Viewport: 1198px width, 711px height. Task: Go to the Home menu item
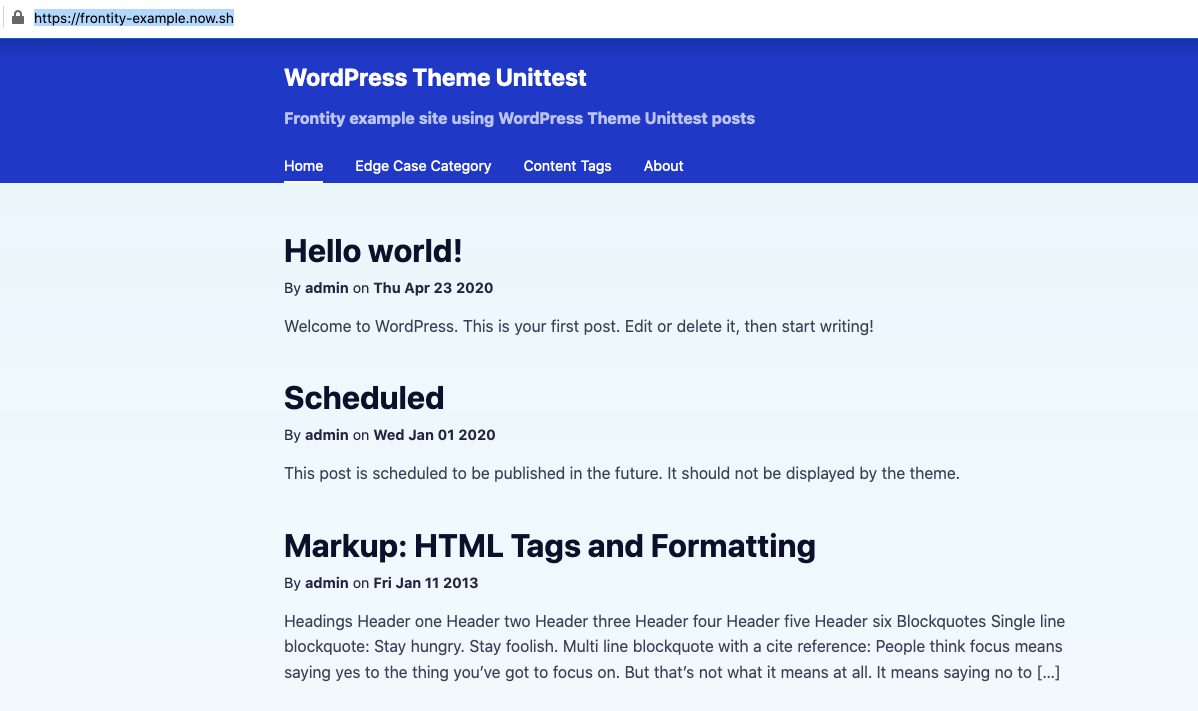(303, 166)
